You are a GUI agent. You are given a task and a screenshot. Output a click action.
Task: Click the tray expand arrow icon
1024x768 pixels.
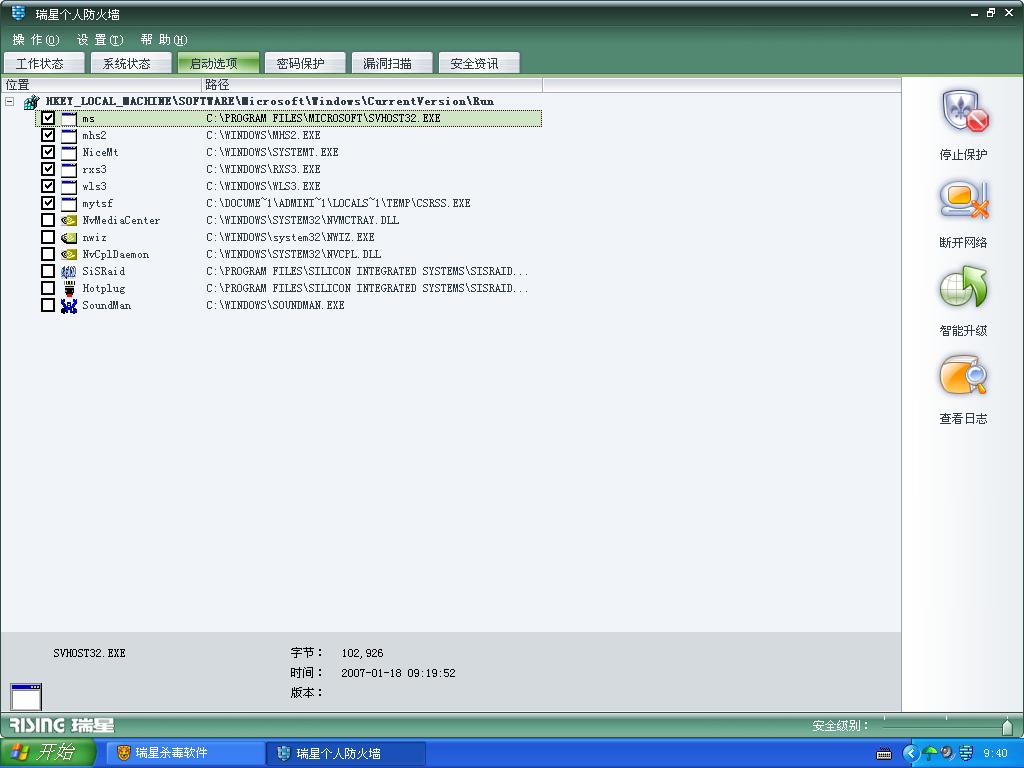click(911, 754)
